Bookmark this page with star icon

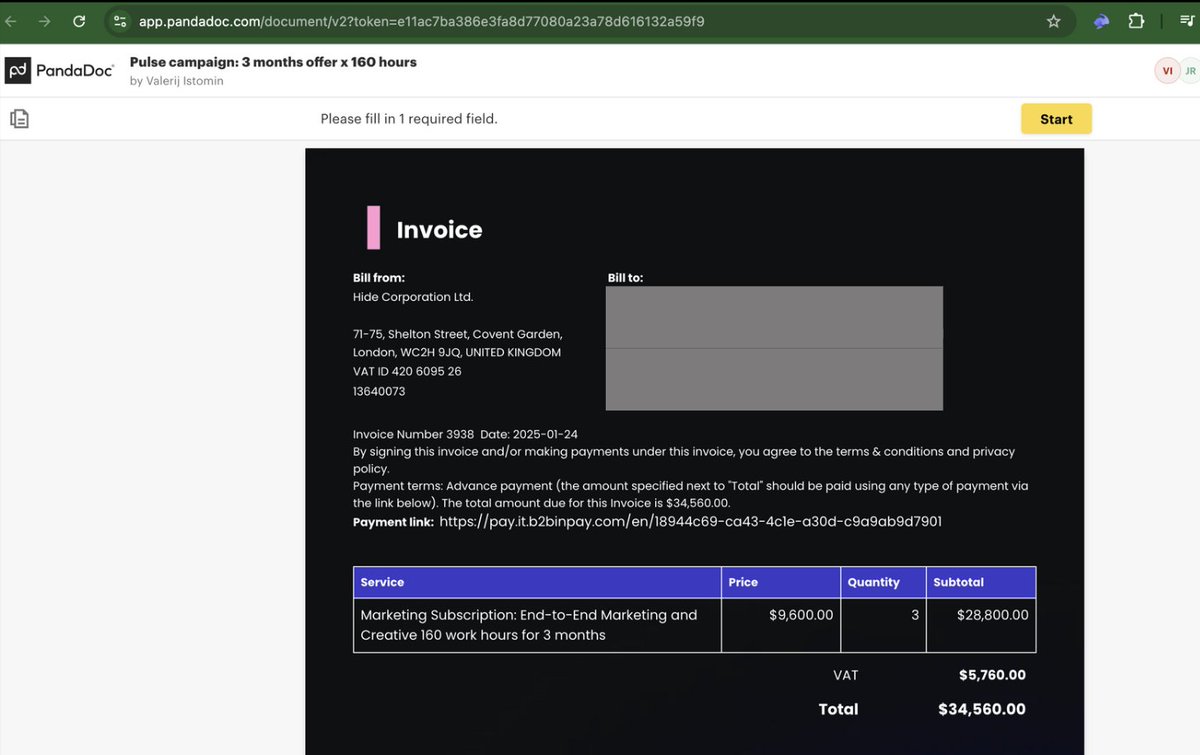[1053, 21]
